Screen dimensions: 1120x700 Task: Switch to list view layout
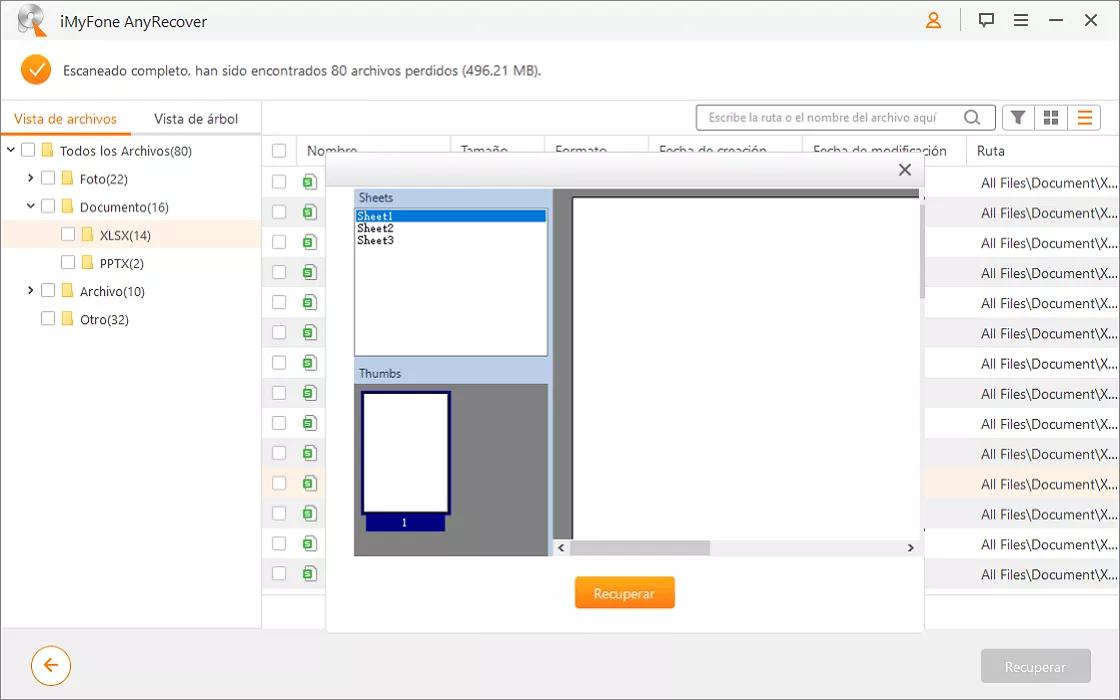(x=1084, y=118)
